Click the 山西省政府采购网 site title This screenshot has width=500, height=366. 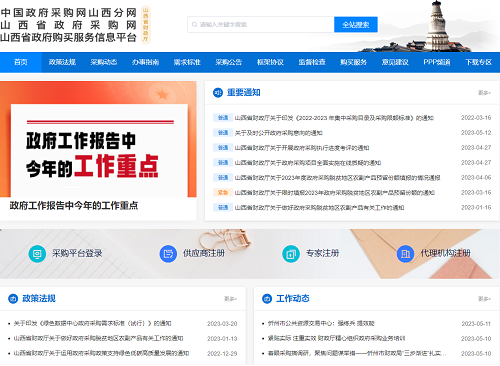click(68, 25)
